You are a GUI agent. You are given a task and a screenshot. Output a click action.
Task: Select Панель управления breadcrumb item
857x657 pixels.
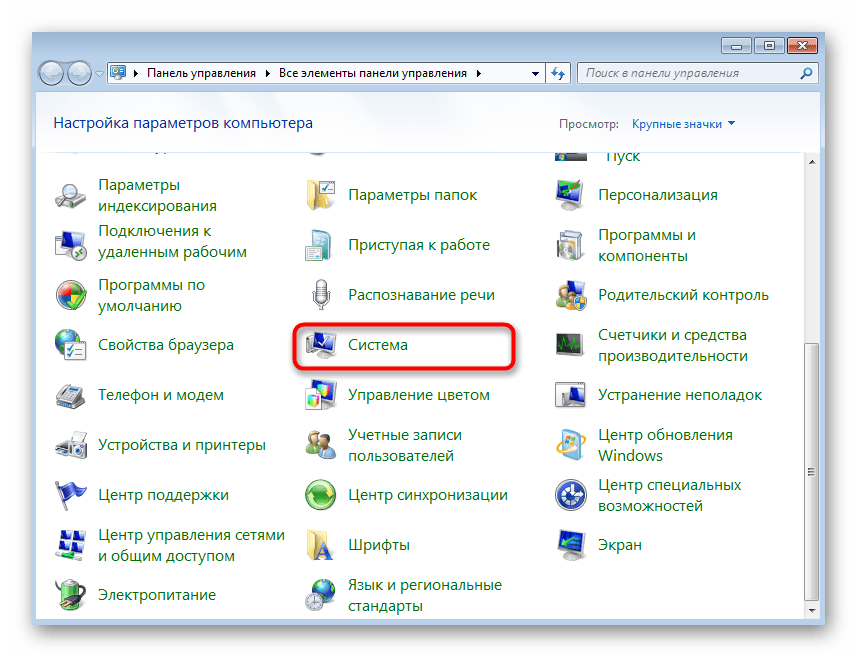click(201, 73)
